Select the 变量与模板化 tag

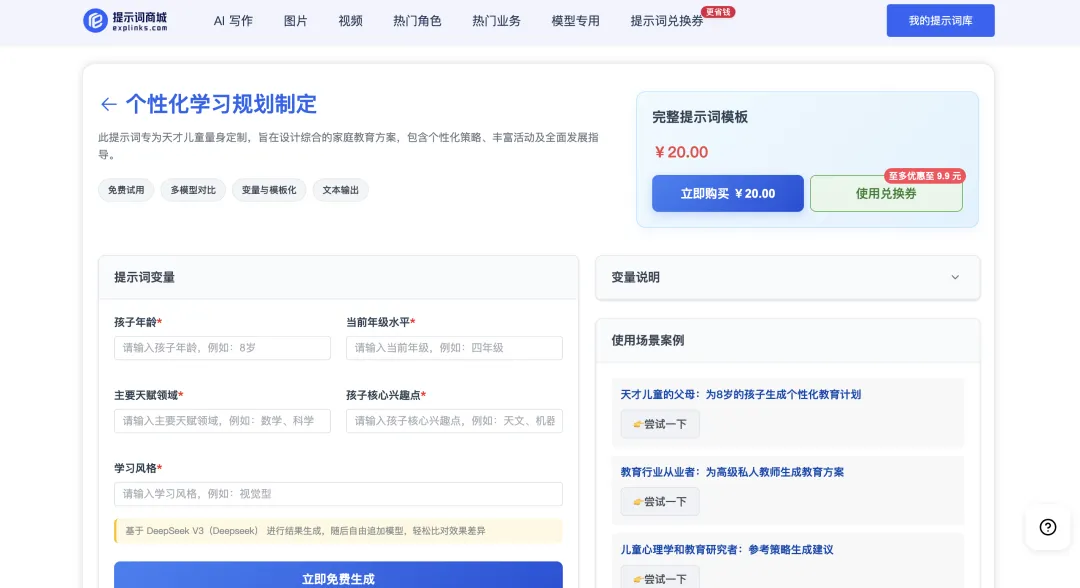[269, 190]
